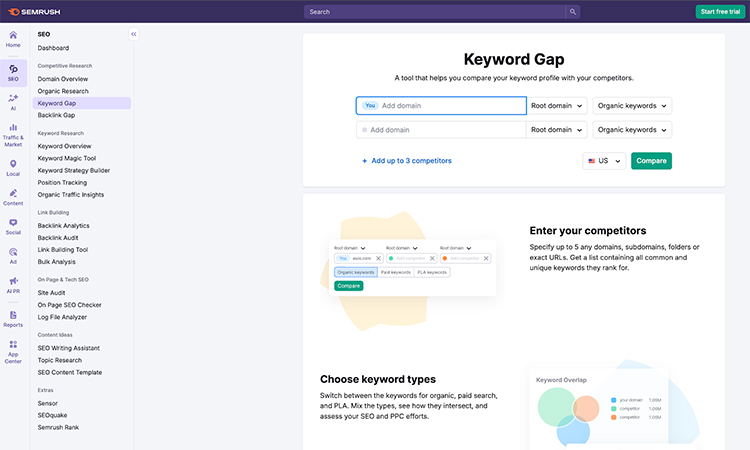Focus the You Add domain field
The image size is (750, 450).
coord(441,106)
